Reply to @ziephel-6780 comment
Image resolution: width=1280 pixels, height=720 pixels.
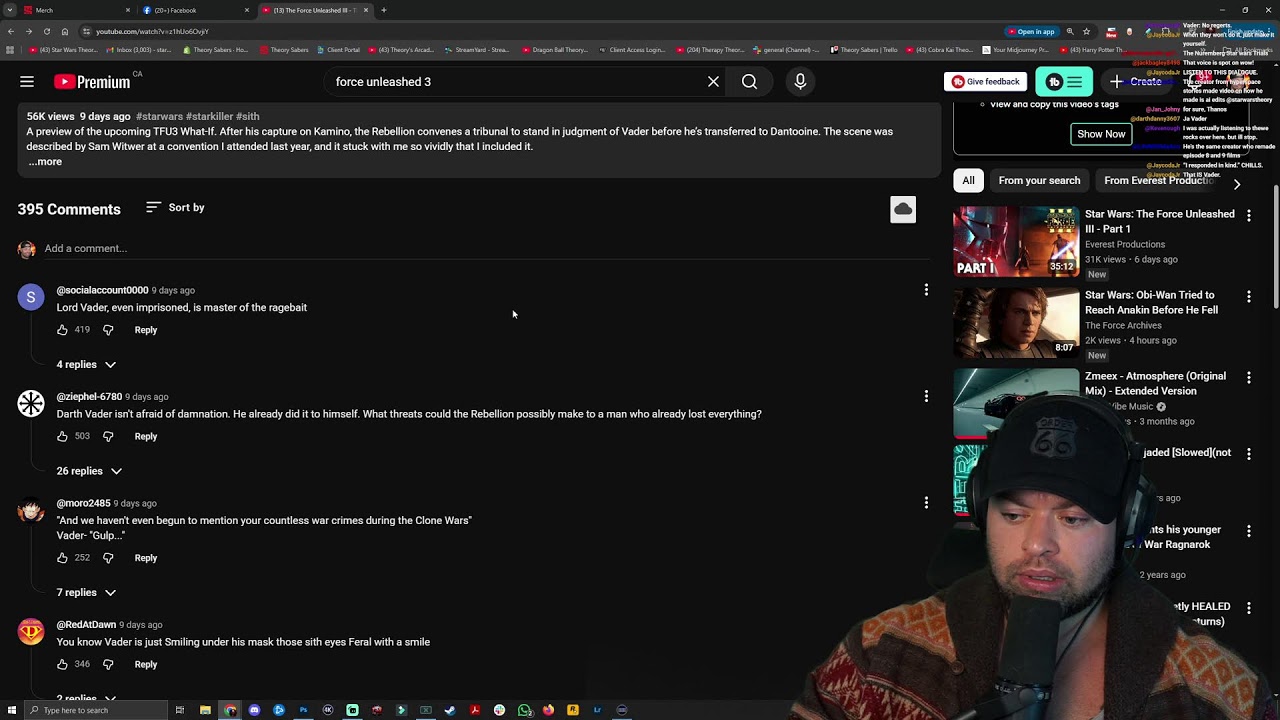coord(146,436)
